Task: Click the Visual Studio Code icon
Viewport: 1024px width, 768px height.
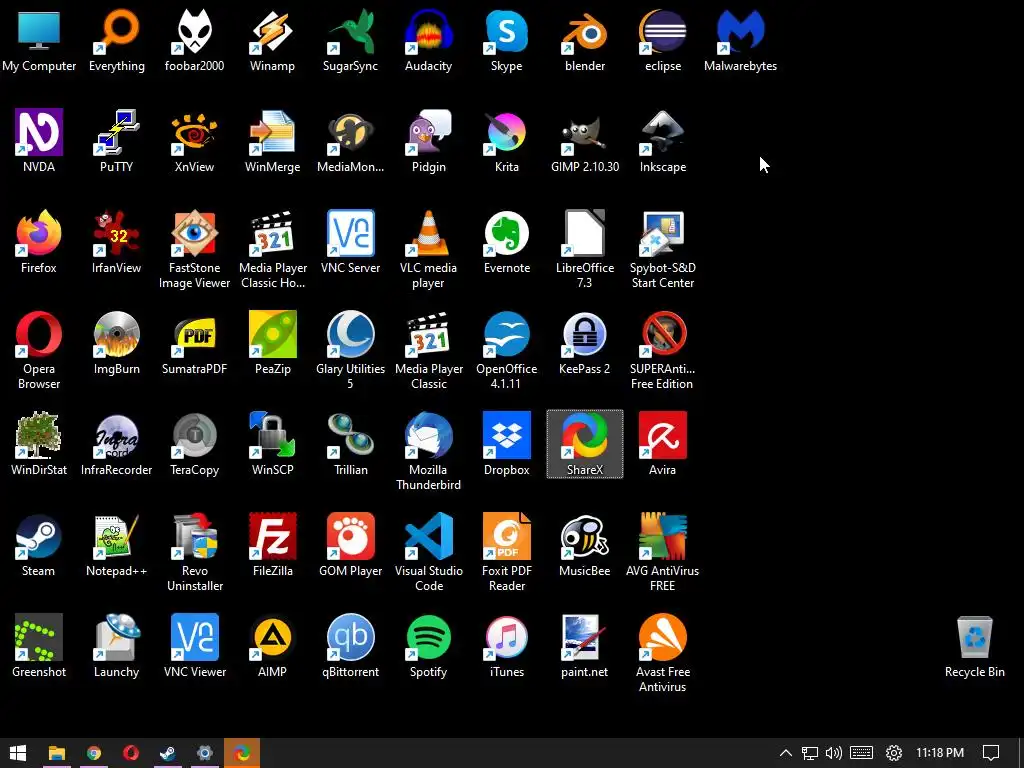Action: tap(428, 552)
